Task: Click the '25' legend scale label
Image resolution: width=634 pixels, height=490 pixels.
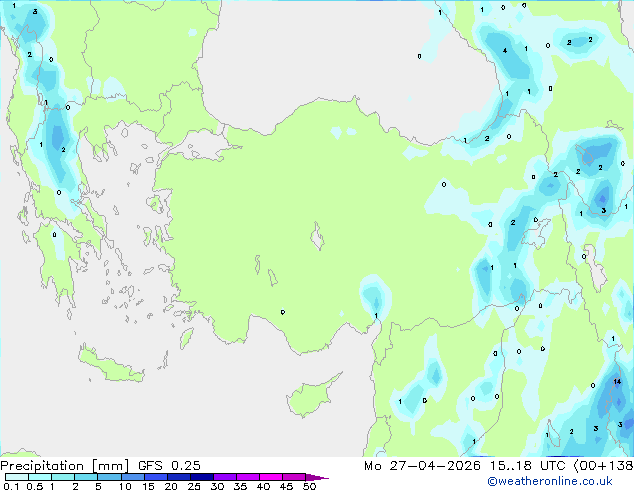Action: [x=194, y=486]
